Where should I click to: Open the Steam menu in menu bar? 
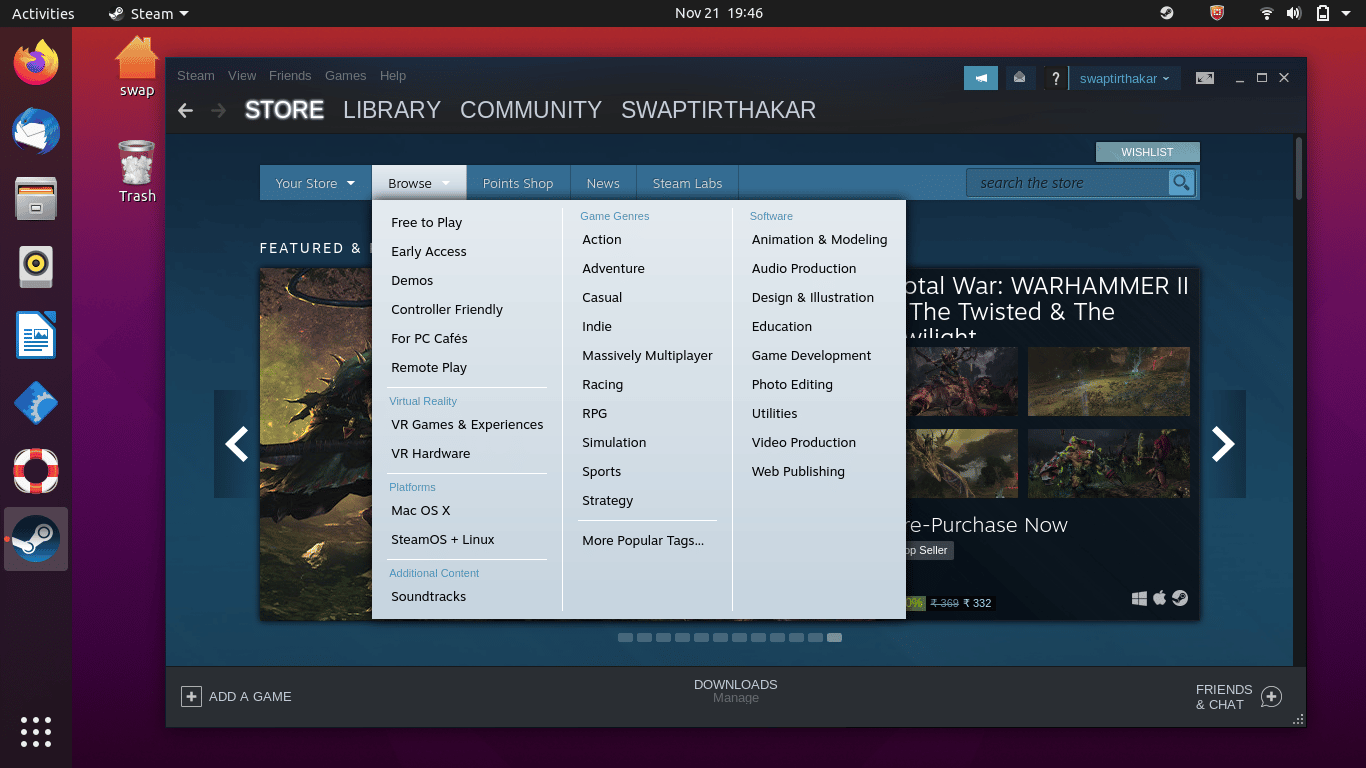pos(196,75)
